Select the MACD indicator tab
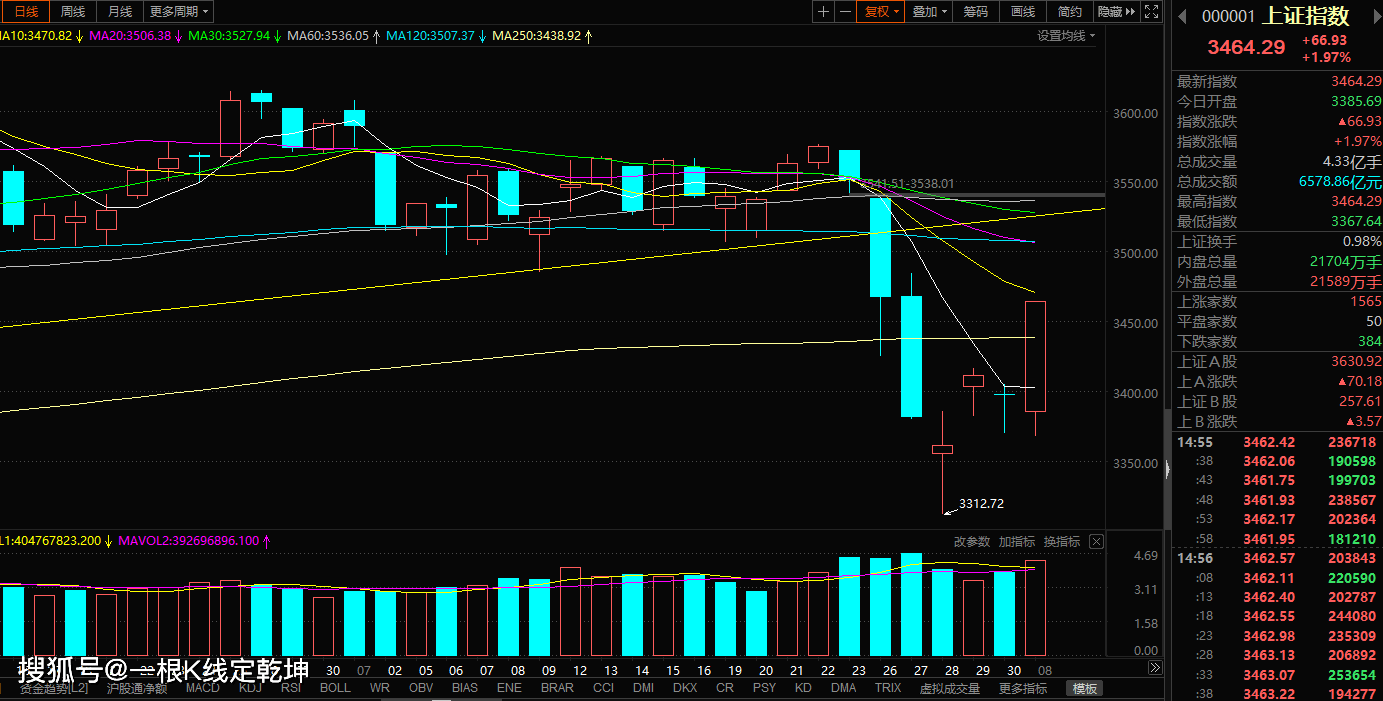This screenshot has width=1383, height=701. click(202, 688)
